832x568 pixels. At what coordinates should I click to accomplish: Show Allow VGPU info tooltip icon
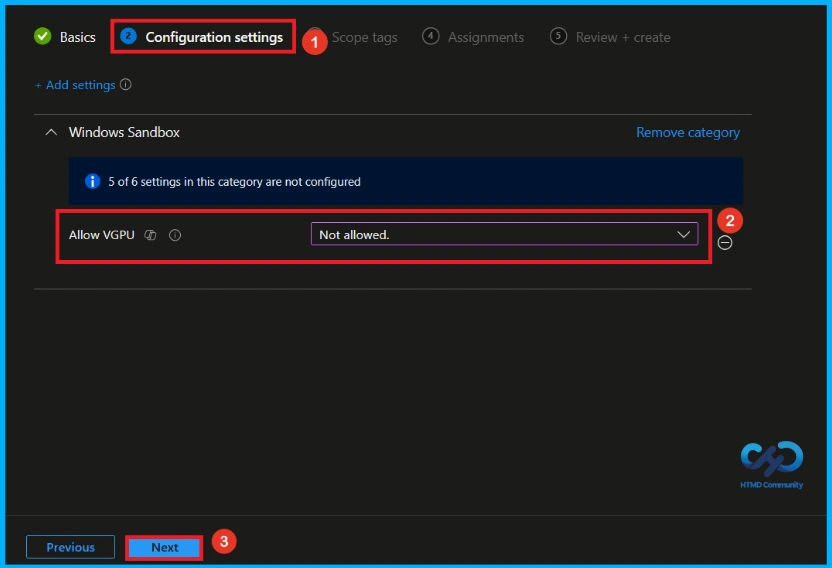[175, 235]
